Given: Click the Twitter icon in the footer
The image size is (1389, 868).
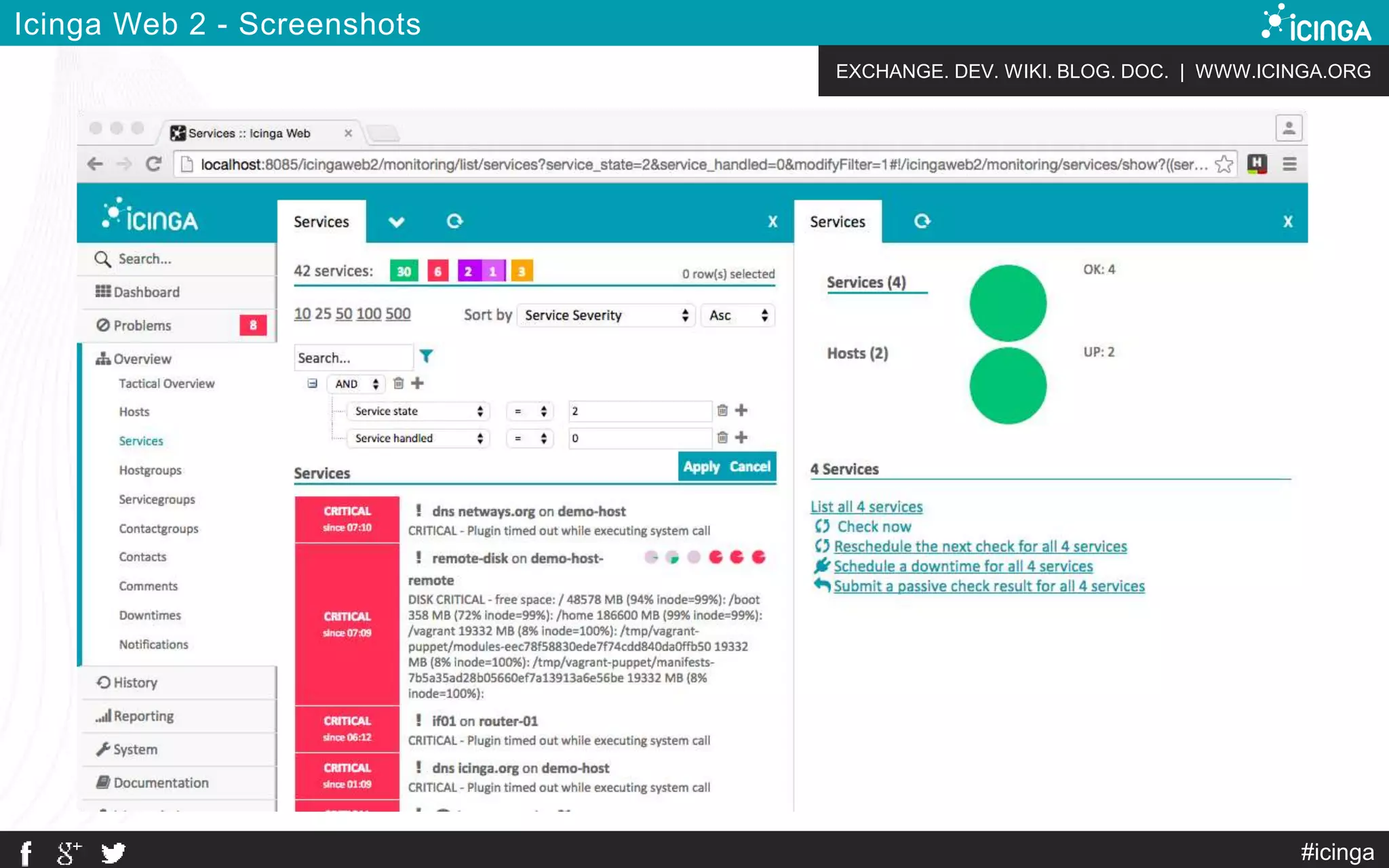Looking at the screenshot, I should (113, 852).
